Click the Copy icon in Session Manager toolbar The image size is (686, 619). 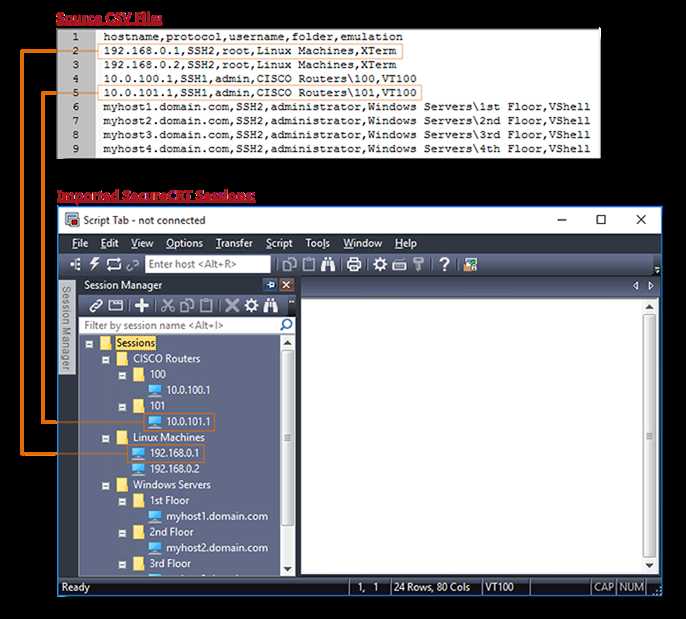coord(187,305)
